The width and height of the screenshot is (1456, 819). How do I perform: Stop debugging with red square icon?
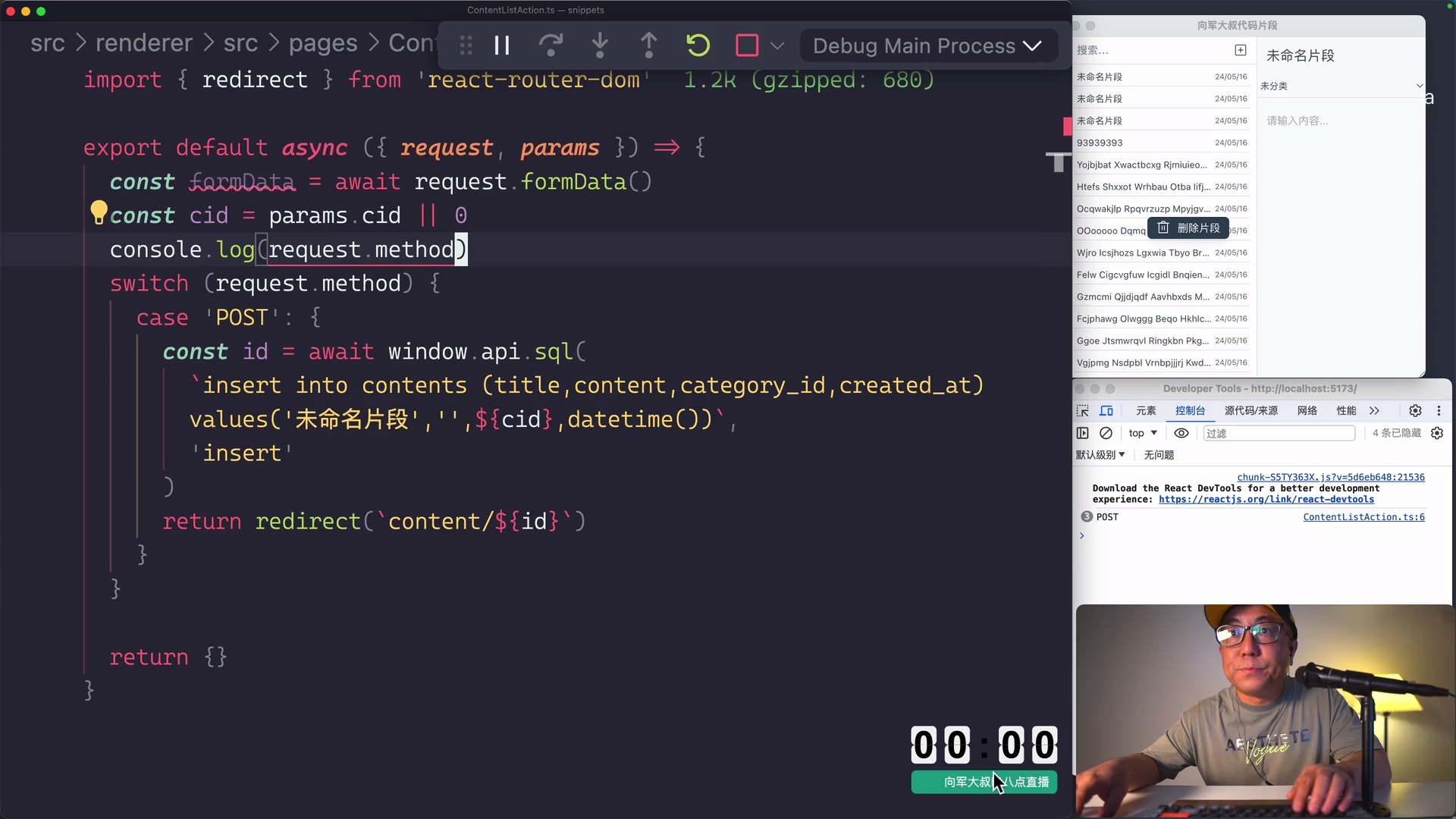(748, 45)
